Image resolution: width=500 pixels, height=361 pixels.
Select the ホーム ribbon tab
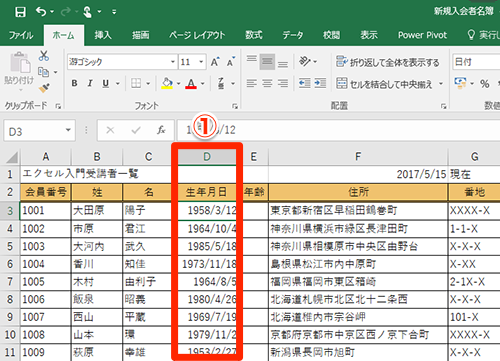pos(63,35)
